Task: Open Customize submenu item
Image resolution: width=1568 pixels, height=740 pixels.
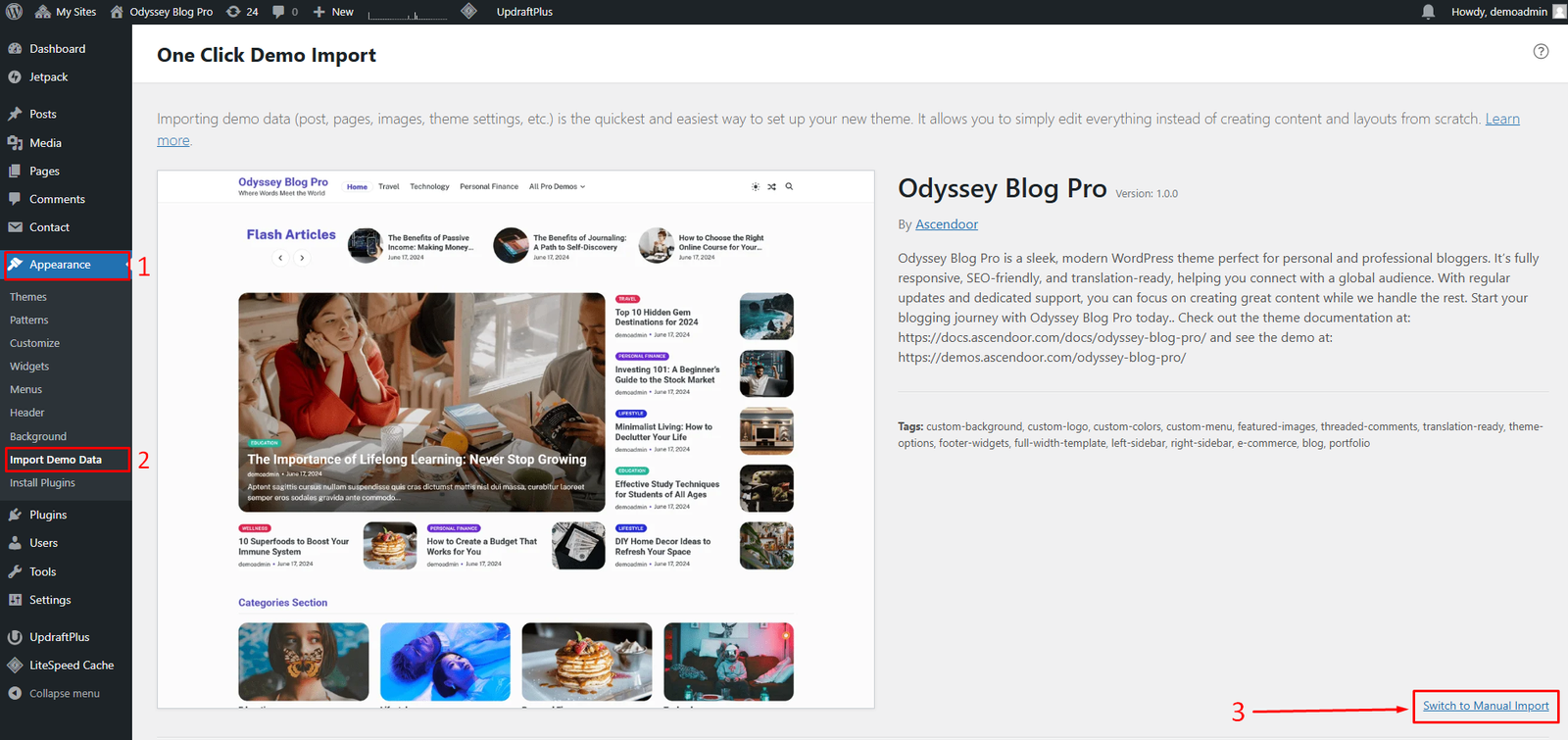Action: tap(34, 343)
